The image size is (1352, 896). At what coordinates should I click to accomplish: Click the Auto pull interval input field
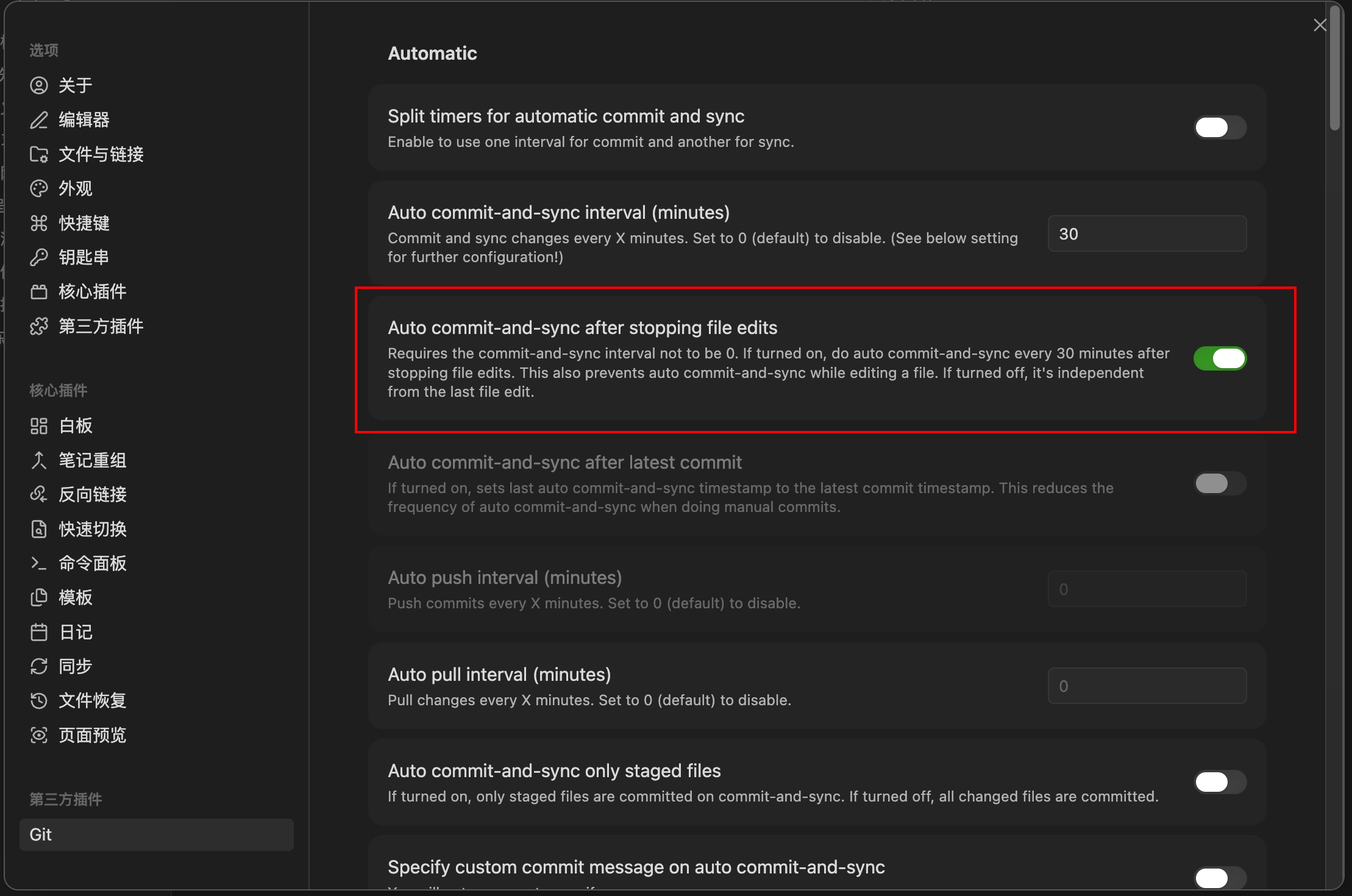(x=1147, y=686)
